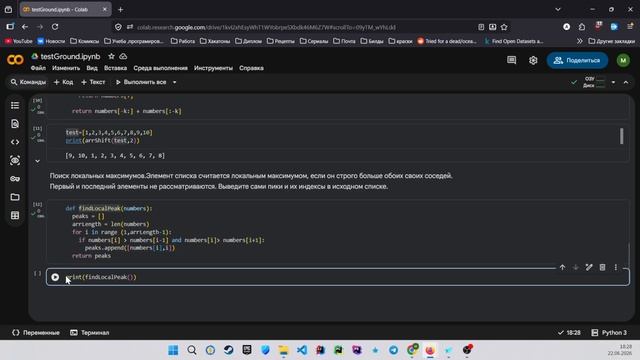This screenshot has height=360, width=640.
Task: Open the YouTube bookmark
Action: [19, 41]
